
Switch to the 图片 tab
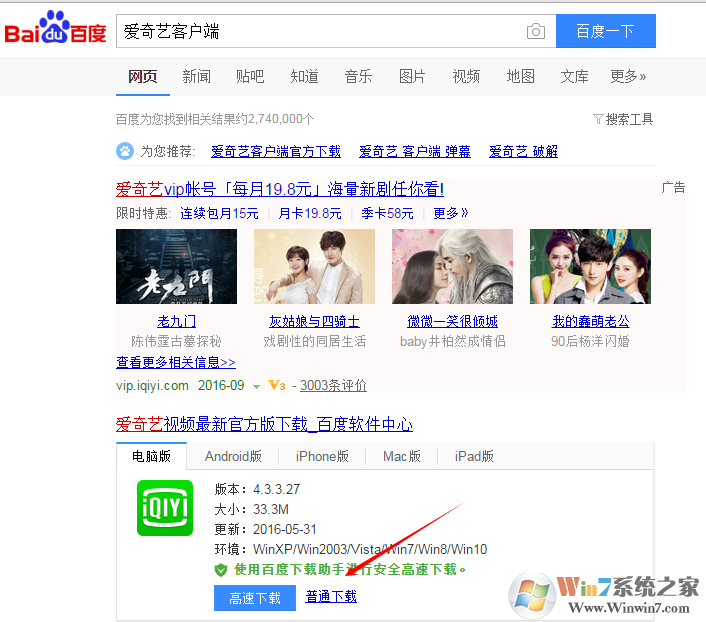tap(412, 76)
